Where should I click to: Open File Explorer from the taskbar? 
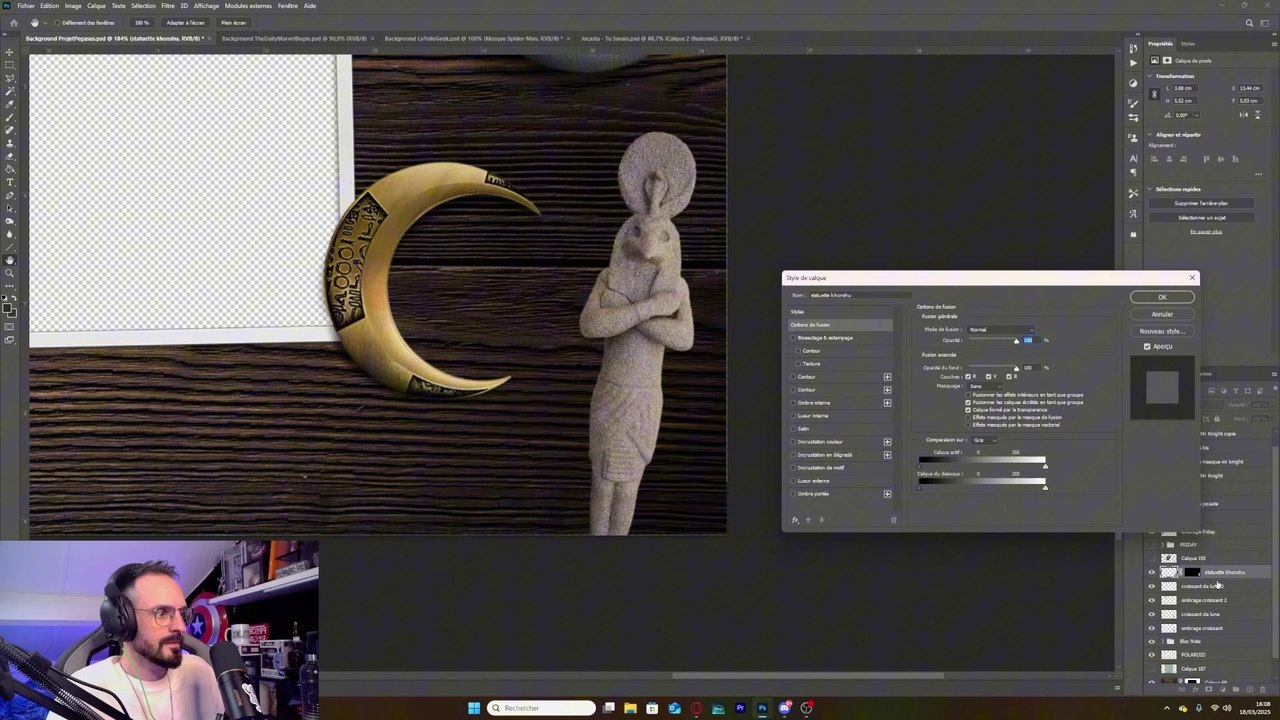pos(630,708)
